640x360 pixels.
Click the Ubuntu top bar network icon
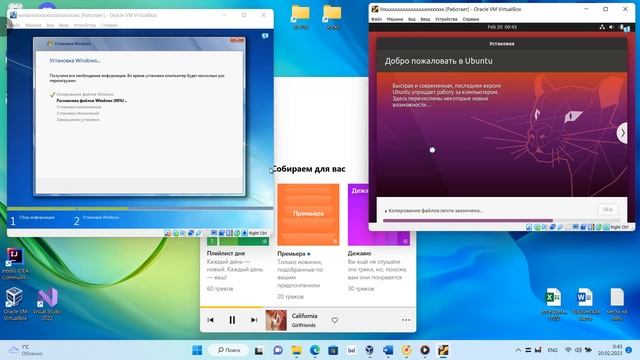coord(602,27)
